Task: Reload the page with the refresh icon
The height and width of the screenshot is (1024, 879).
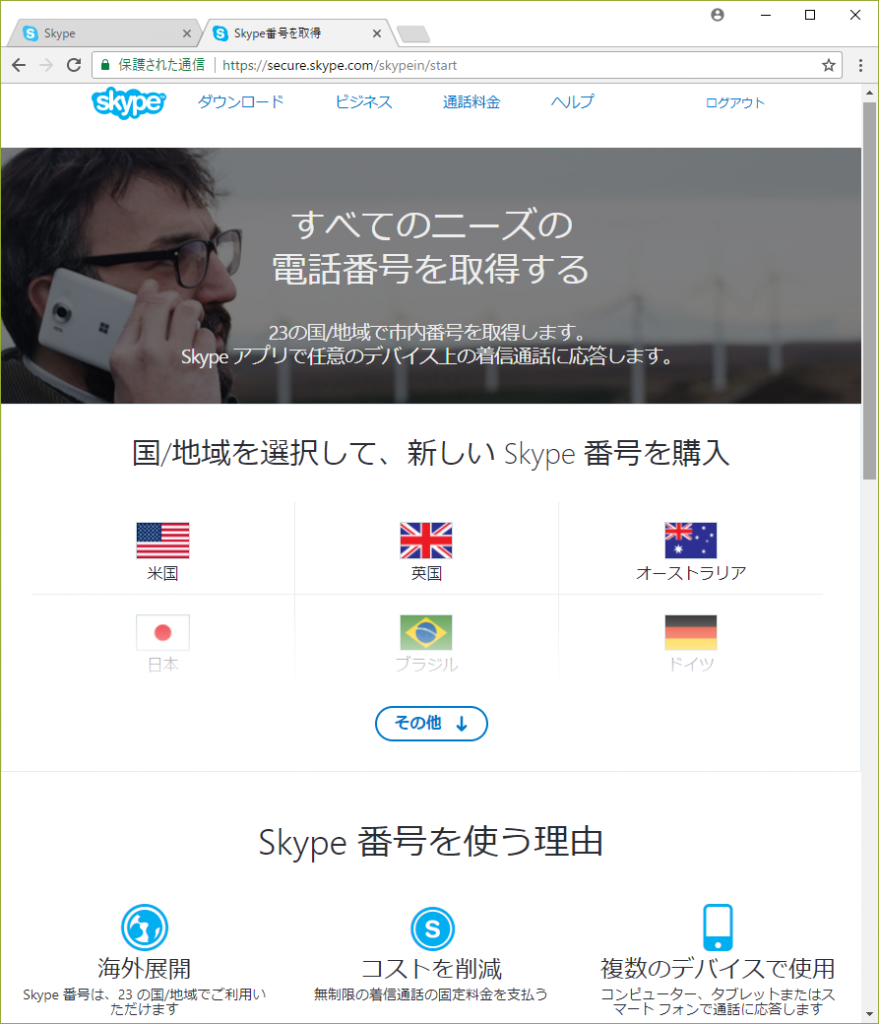Action: click(x=74, y=65)
